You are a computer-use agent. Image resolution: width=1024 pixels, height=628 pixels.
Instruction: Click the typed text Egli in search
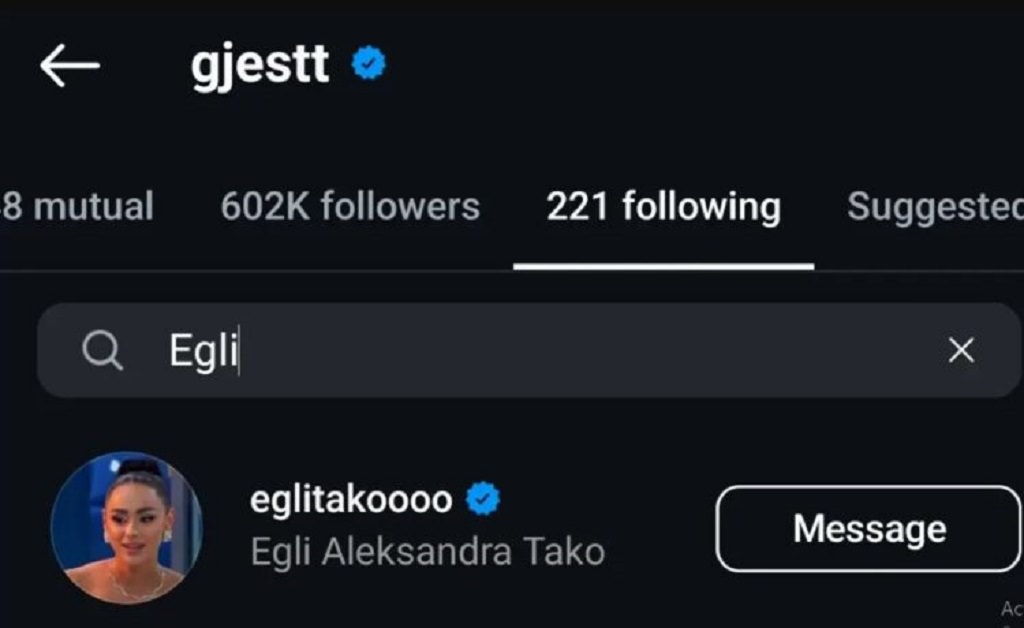[203, 351]
